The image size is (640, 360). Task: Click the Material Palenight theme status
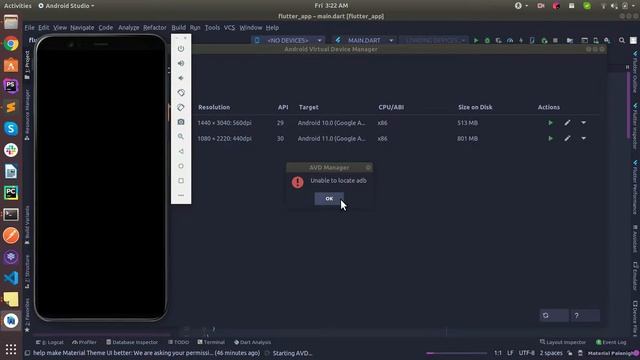point(611,353)
